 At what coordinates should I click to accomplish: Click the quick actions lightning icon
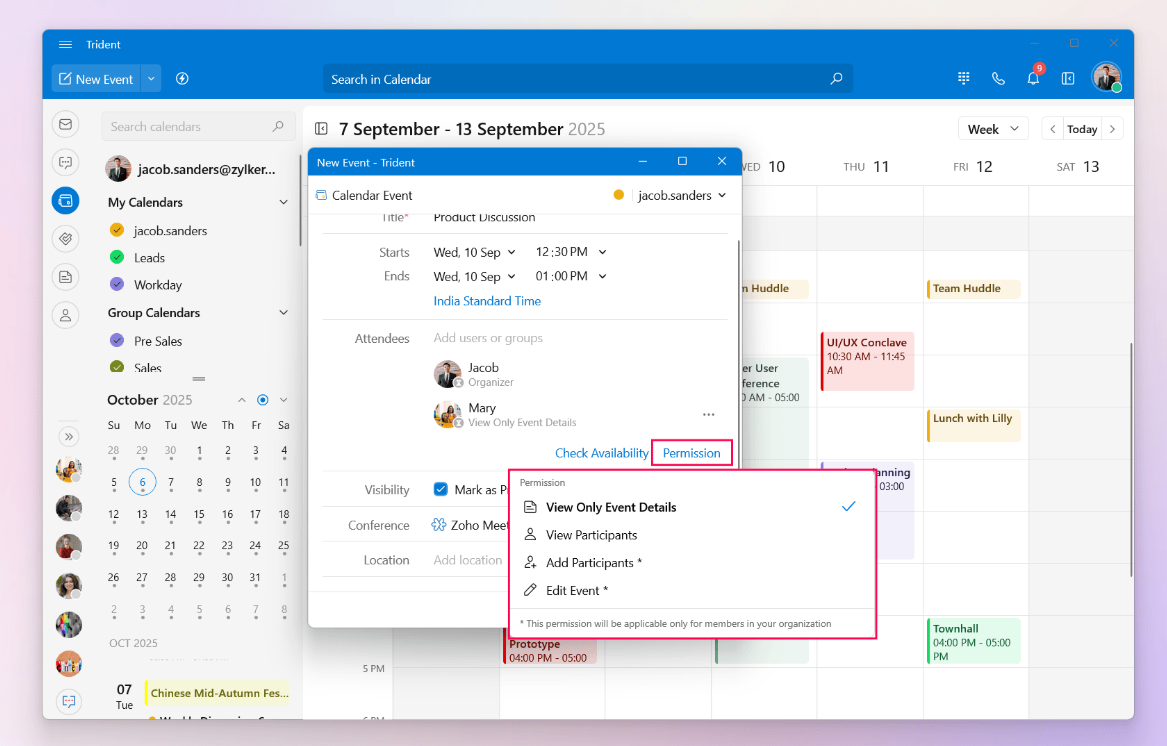point(182,79)
